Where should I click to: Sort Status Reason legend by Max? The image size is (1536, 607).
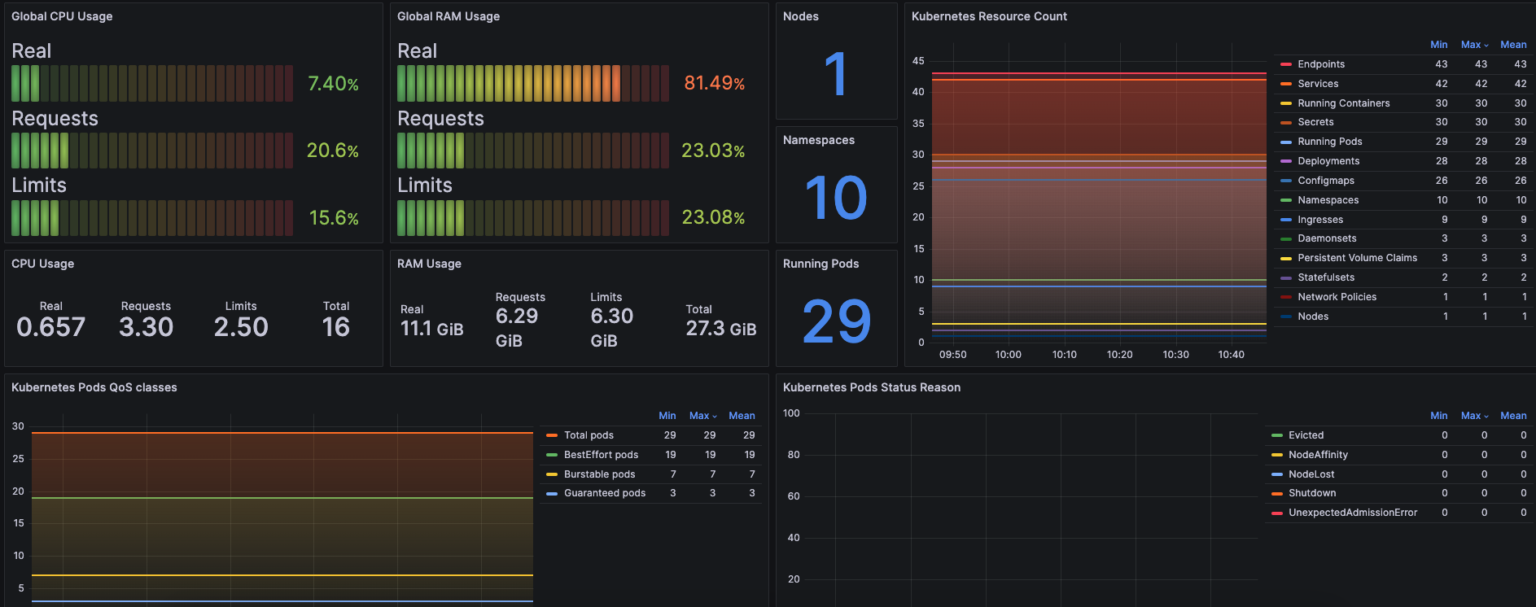coord(1474,416)
